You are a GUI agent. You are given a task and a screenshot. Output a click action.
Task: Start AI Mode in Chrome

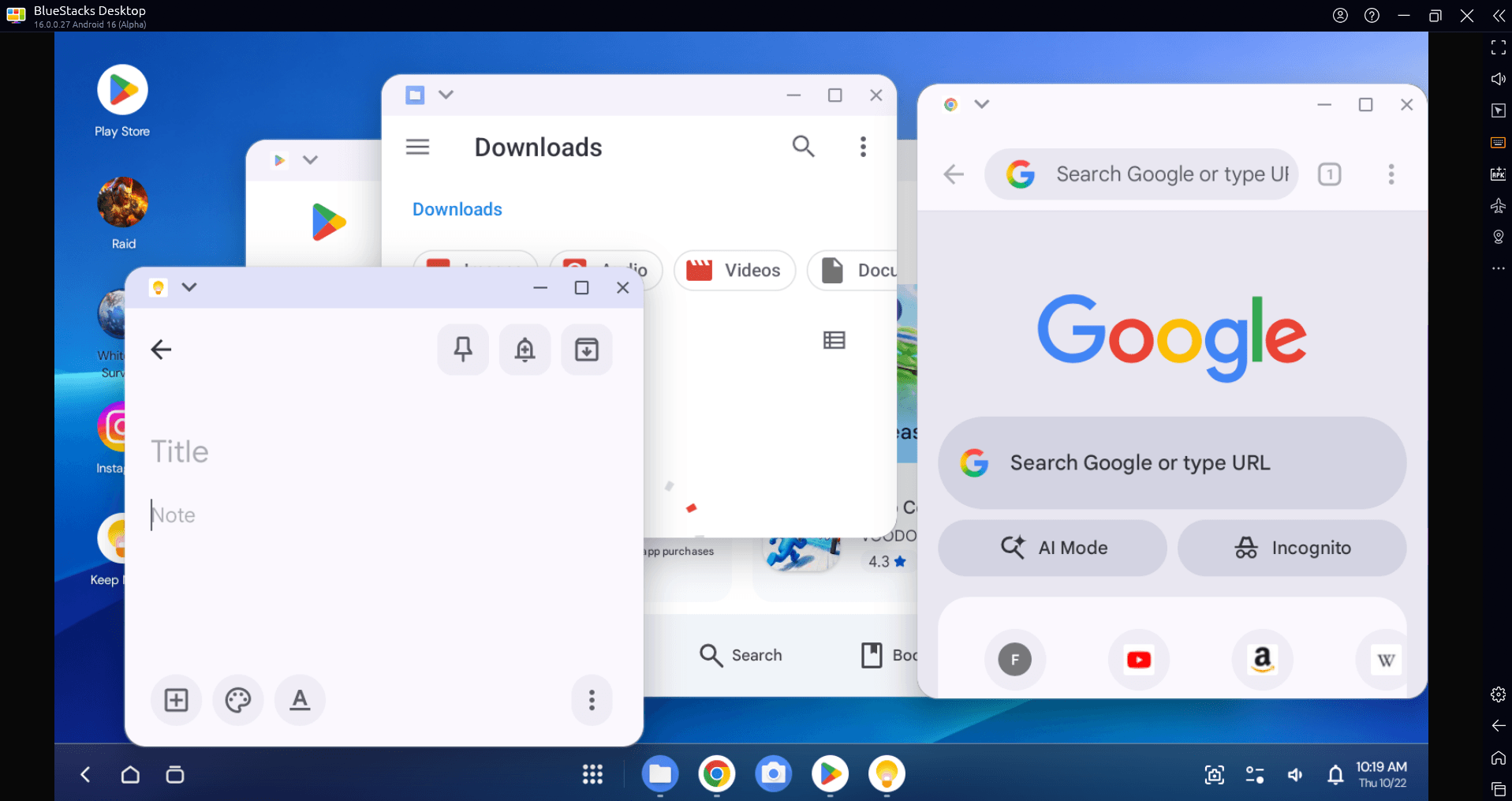pyautogui.click(x=1052, y=548)
